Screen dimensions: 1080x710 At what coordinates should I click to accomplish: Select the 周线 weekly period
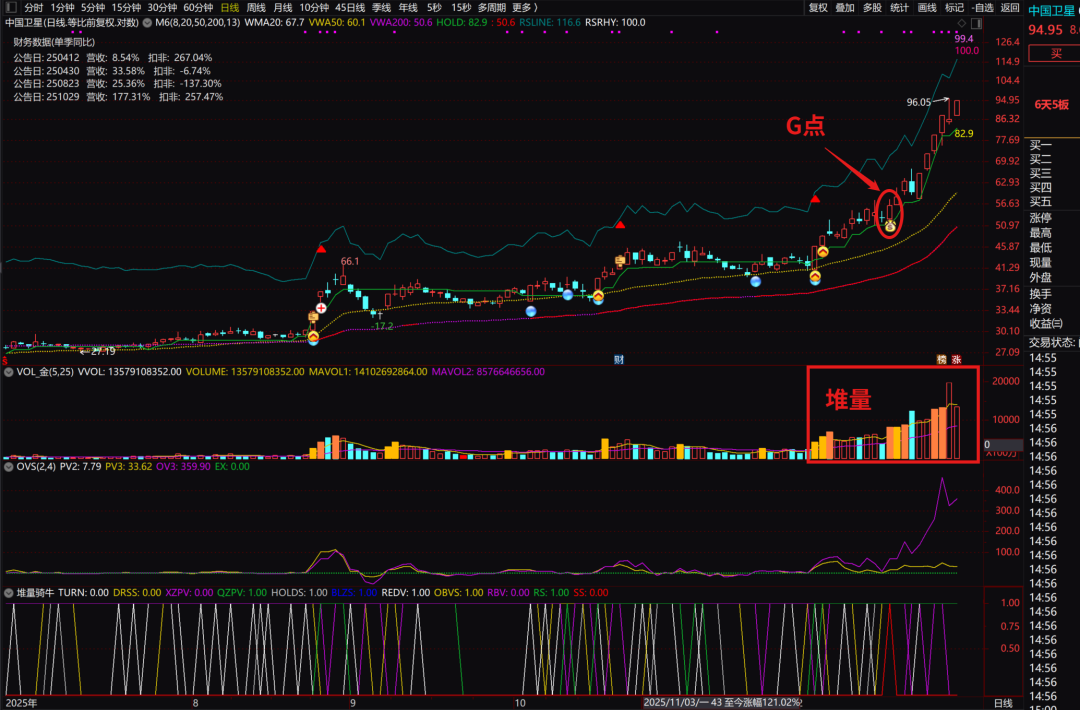pyautogui.click(x=256, y=8)
